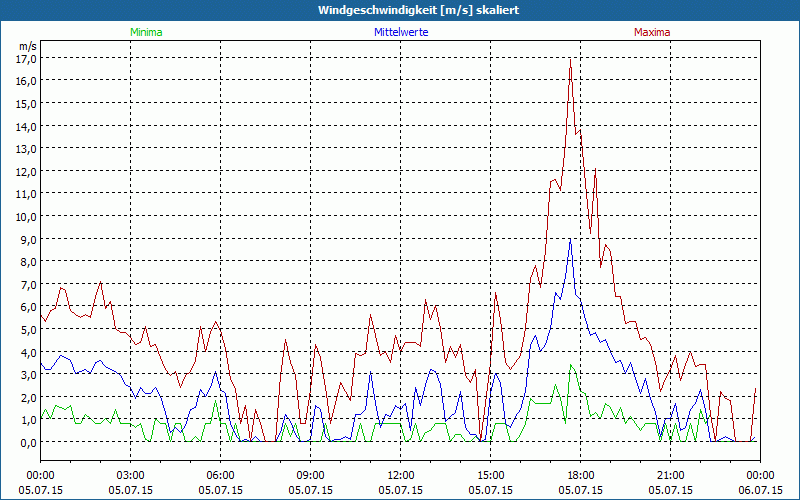Select the 15:00 time label on x-axis

(490, 475)
